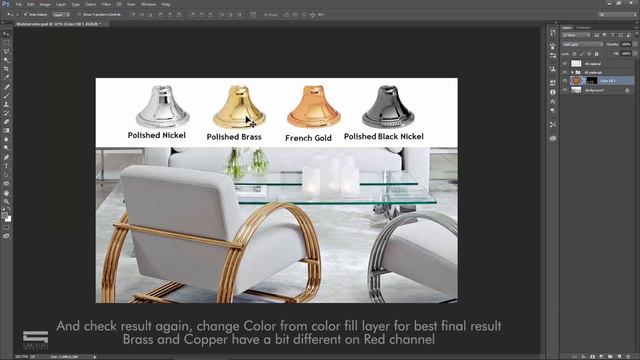
Task: Select the Blur tool
Action: 6,139
